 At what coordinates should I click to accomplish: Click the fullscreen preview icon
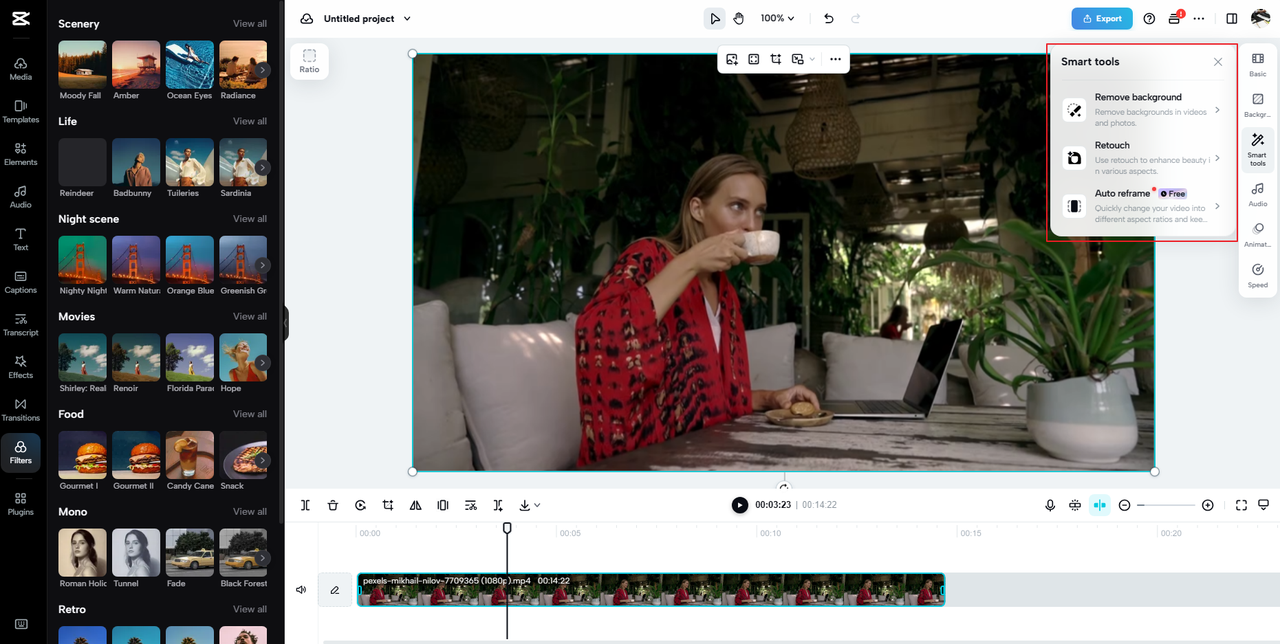1241,505
